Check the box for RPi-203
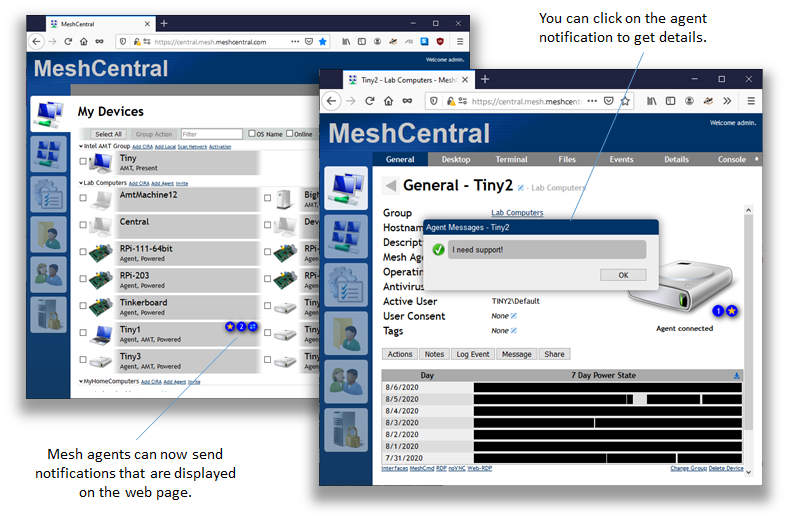Screen dimensions: 787x520 coord(83,279)
